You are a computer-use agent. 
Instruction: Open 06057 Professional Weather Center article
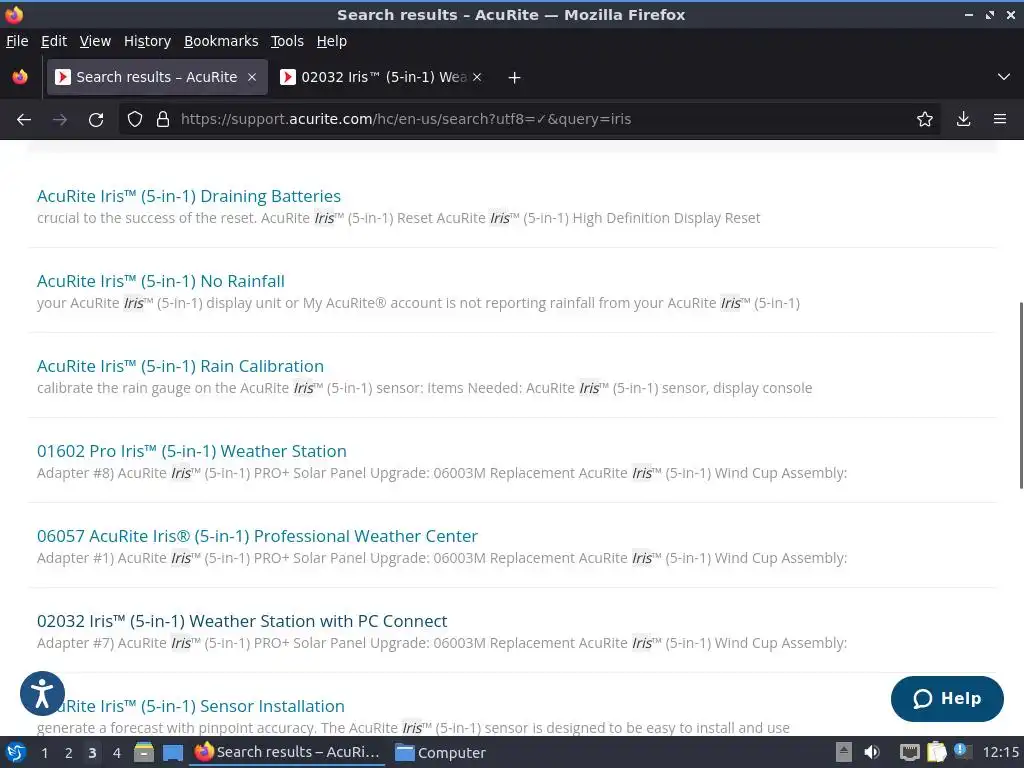[x=257, y=536]
